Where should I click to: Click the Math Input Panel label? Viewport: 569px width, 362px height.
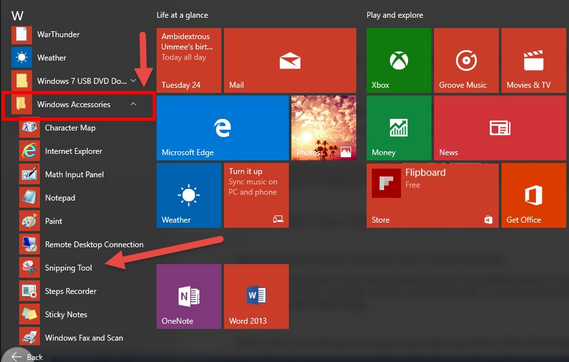coord(74,174)
